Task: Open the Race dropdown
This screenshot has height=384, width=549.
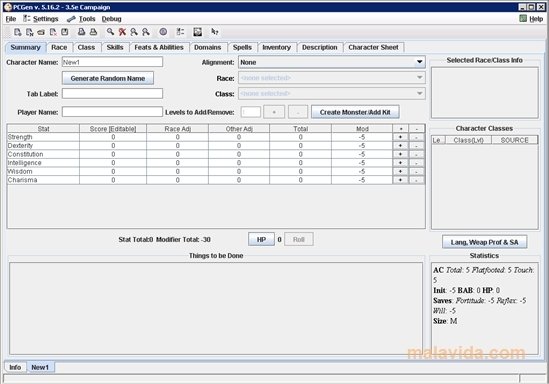Action: point(332,78)
